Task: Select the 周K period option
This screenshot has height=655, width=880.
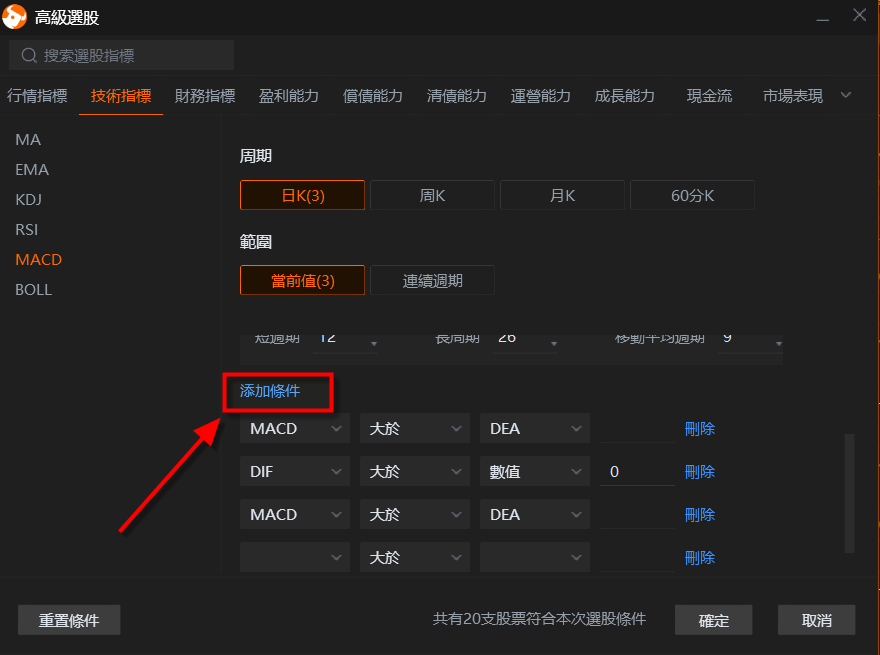Action: 432,195
